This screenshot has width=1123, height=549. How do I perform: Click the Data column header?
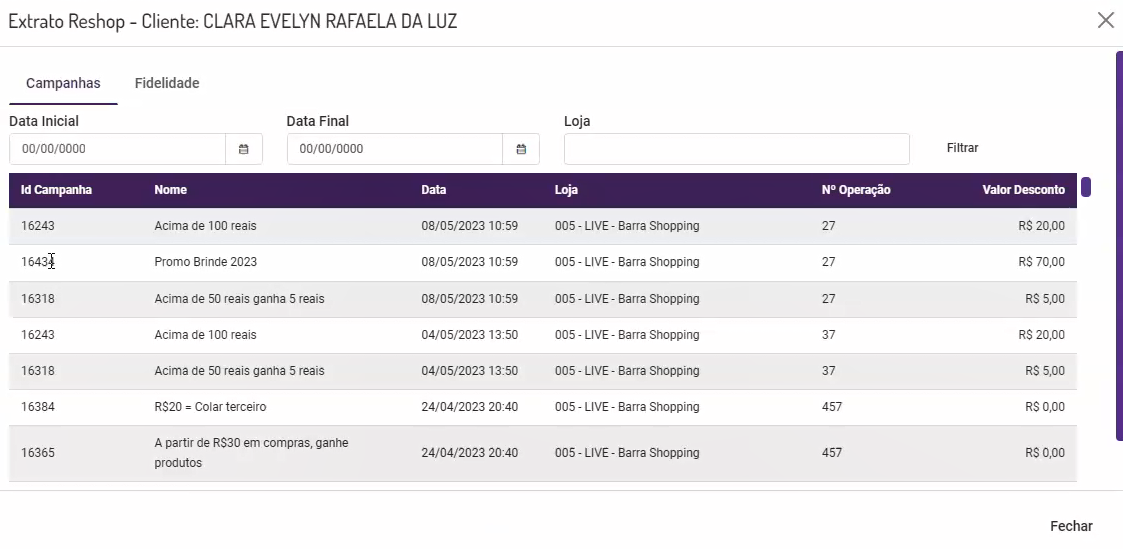434,190
